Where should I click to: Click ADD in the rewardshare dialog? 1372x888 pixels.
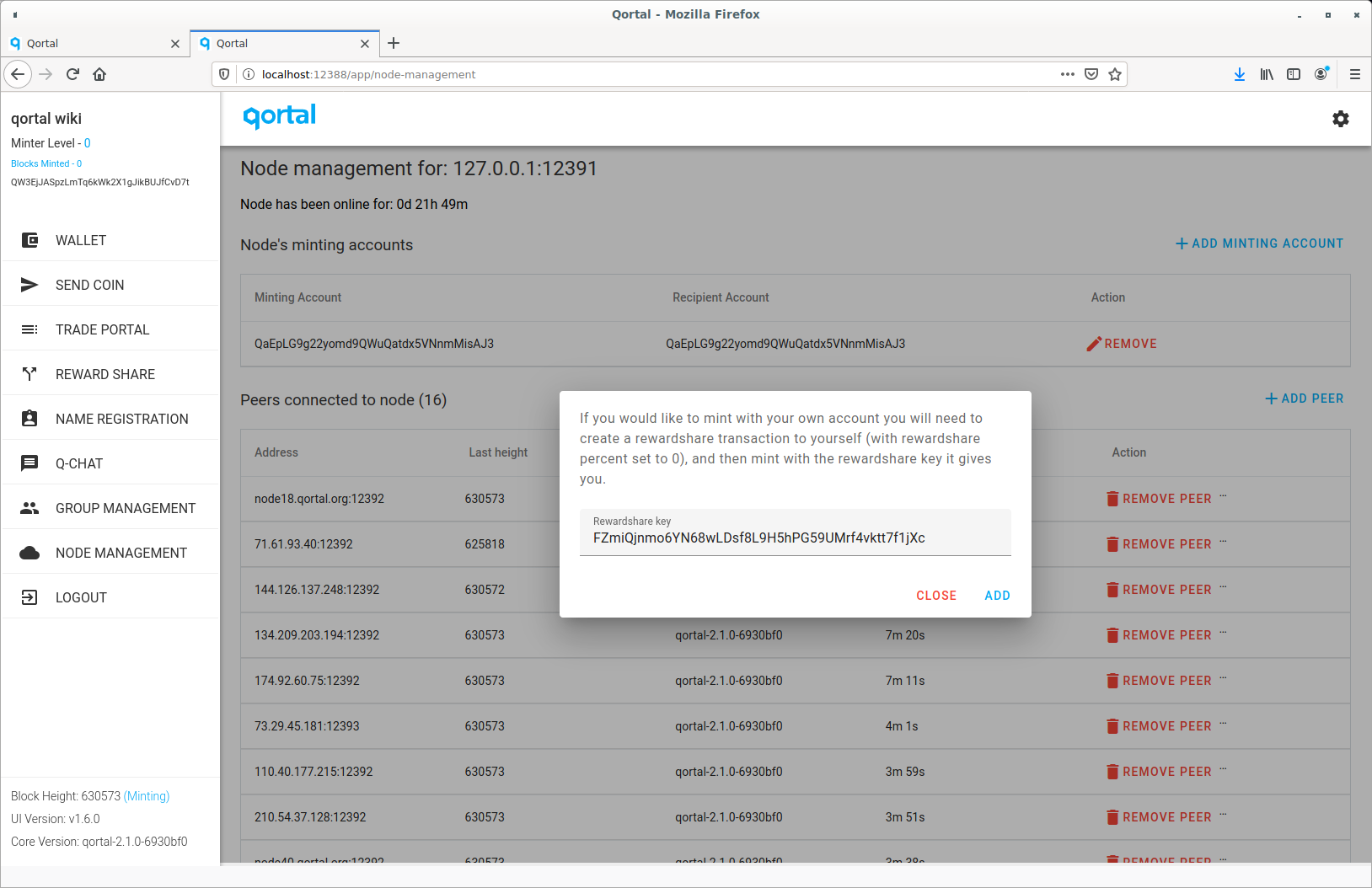pyautogui.click(x=997, y=596)
